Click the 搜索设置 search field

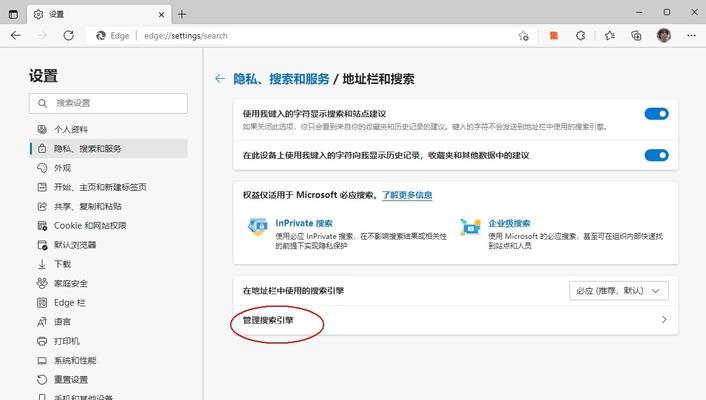click(108, 103)
